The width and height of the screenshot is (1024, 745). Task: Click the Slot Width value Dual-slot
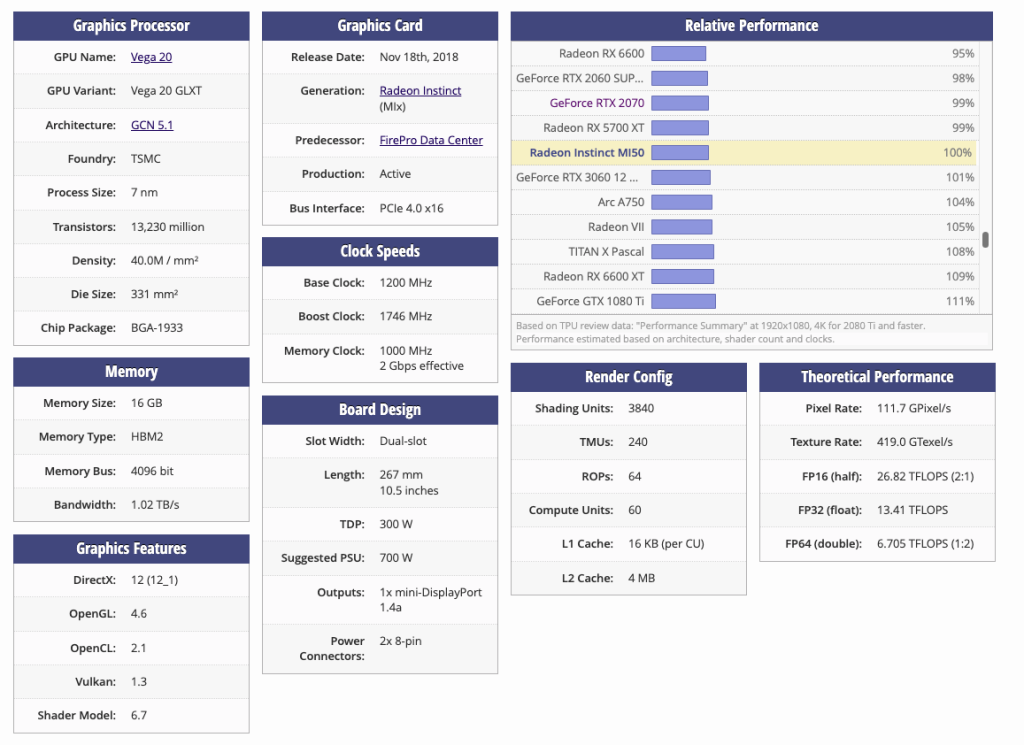(x=403, y=441)
